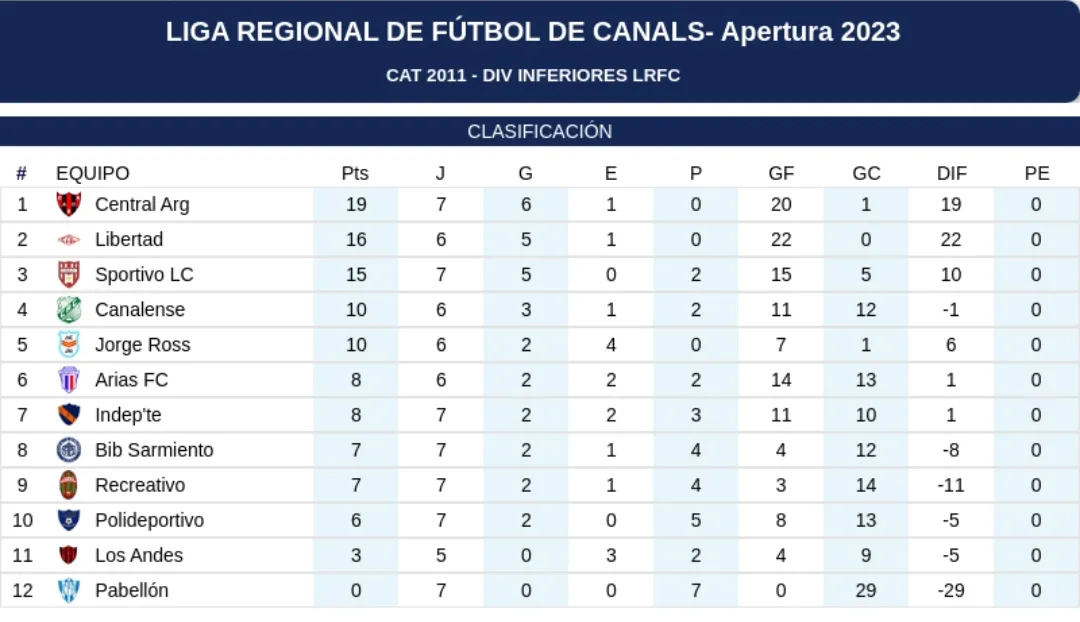Open the Jorge Ross team name link
This screenshot has height=622, width=1080.
click(143, 345)
